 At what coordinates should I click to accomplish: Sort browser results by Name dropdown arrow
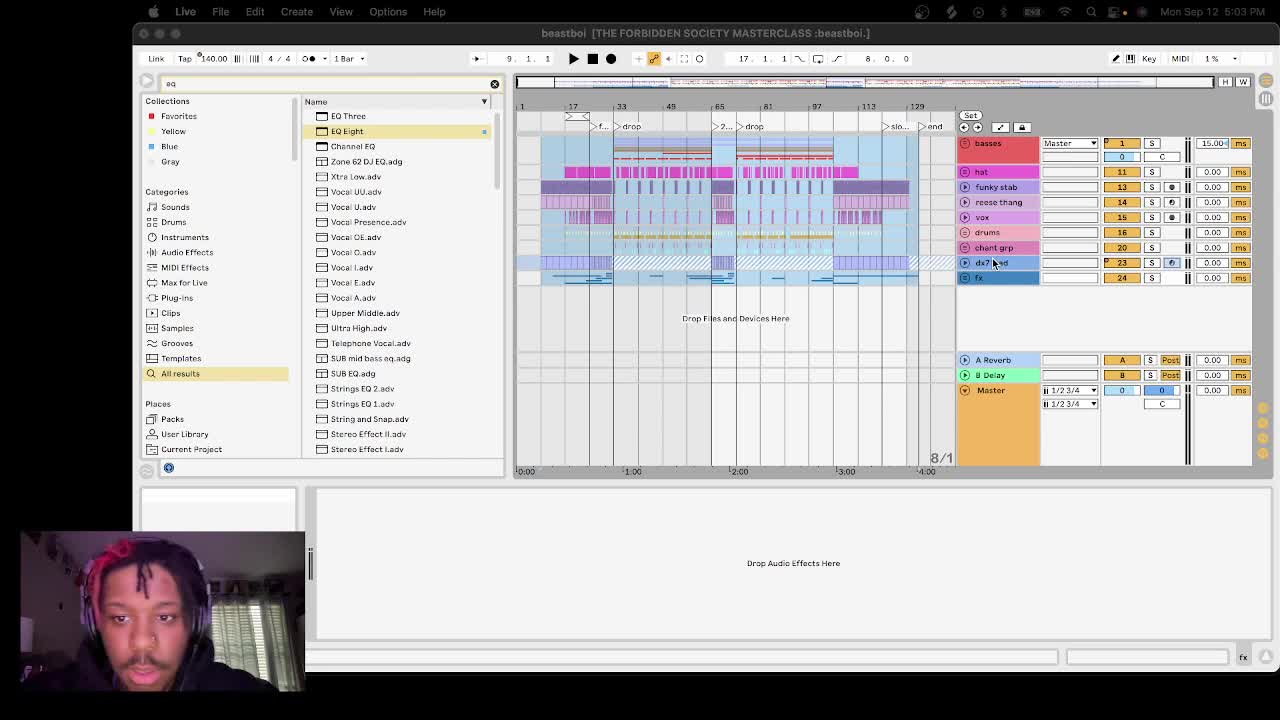click(x=484, y=102)
